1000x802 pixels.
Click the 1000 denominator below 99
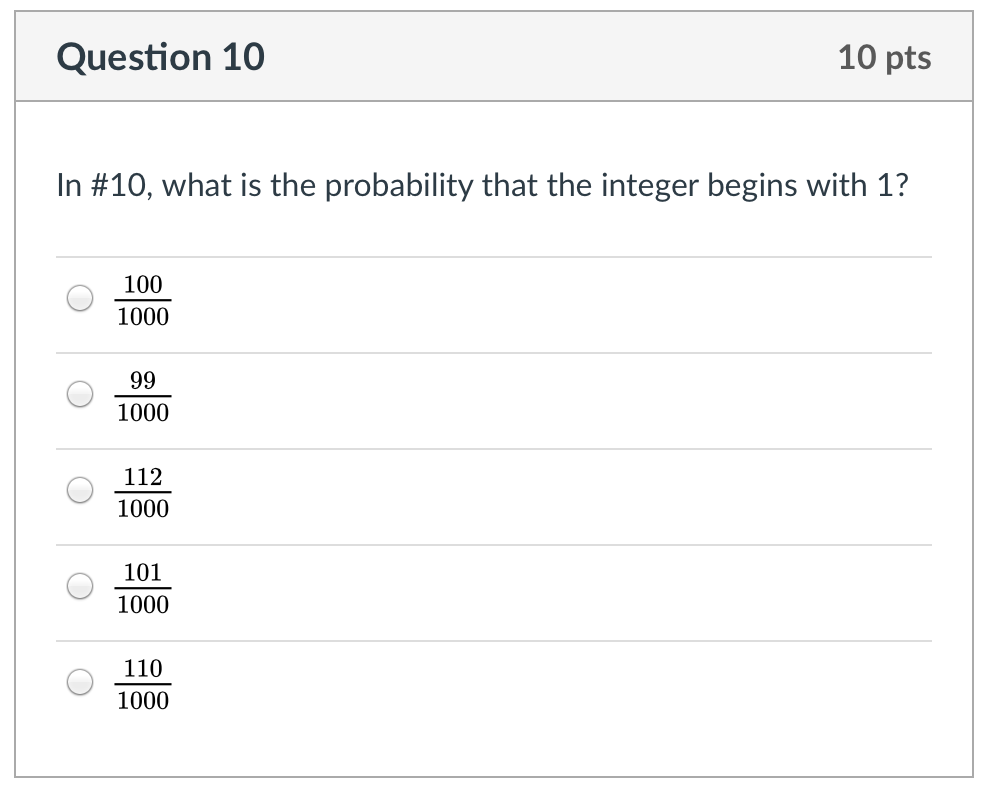point(143,413)
